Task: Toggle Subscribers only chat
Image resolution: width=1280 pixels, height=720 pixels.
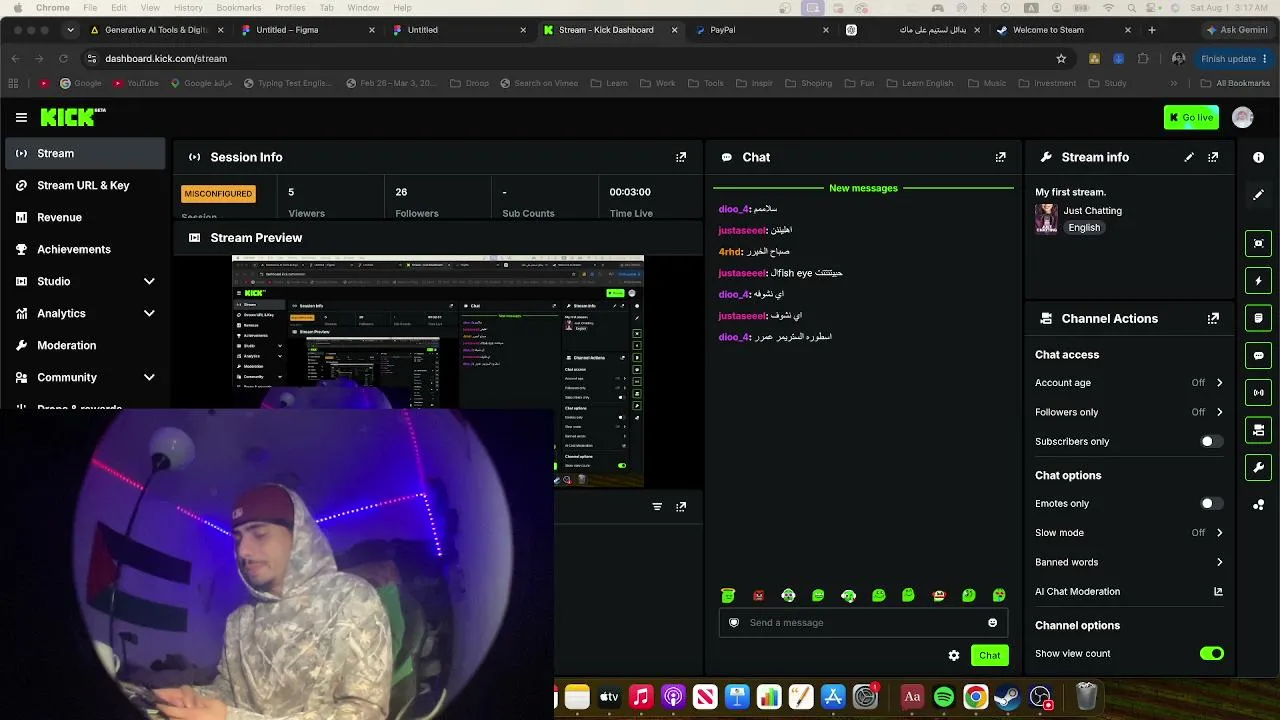Action: [x=1211, y=441]
